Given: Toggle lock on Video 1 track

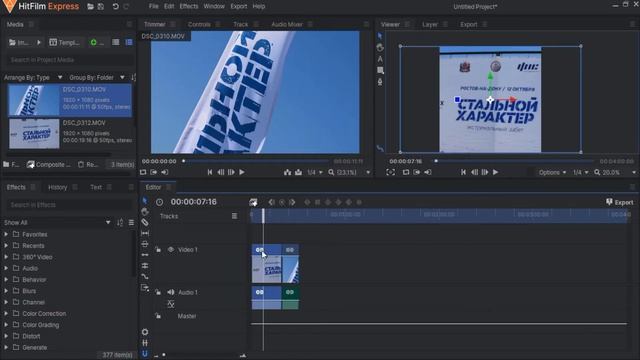Looking at the screenshot, I should [x=158, y=249].
